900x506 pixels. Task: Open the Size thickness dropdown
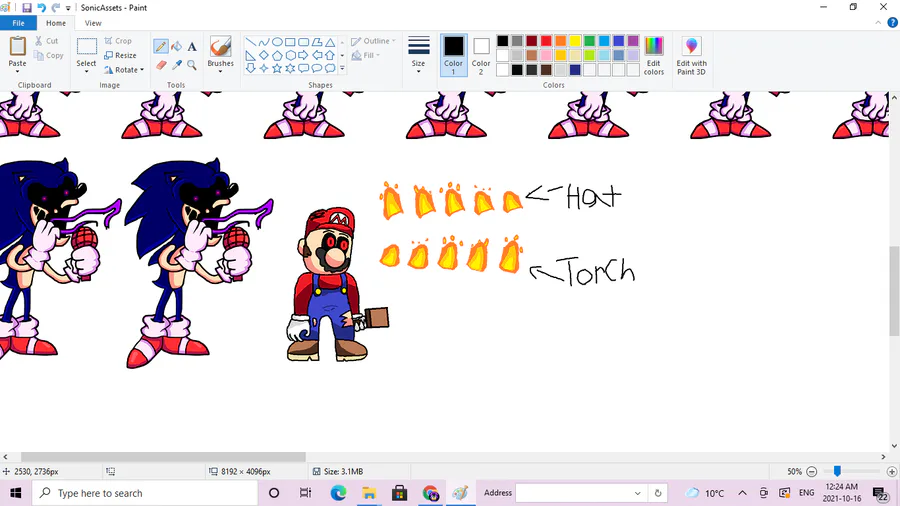pos(418,55)
